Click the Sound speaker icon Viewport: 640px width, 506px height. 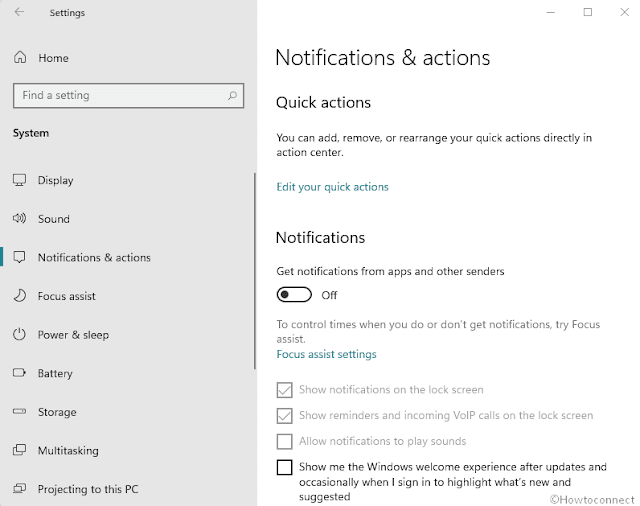pyautogui.click(x=19, y=218)
